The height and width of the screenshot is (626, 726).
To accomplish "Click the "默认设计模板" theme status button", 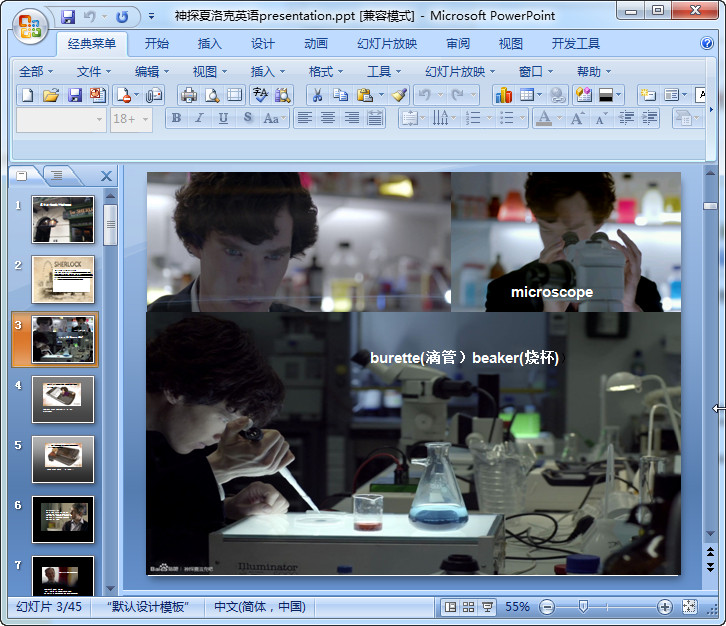I will 148,607.
